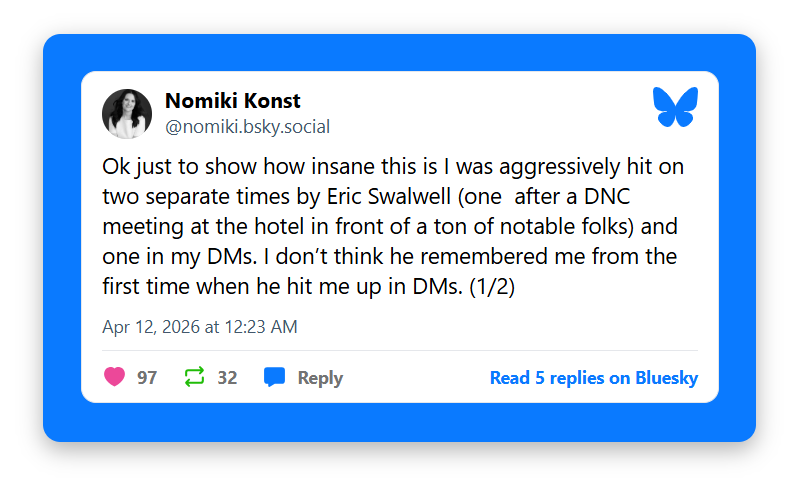Open Nomiki Konst's profile avatar photo

coord(127,113)
